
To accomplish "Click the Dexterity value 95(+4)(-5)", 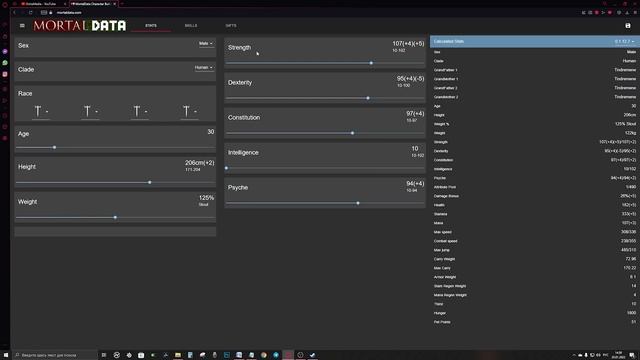I will point(410,78).
